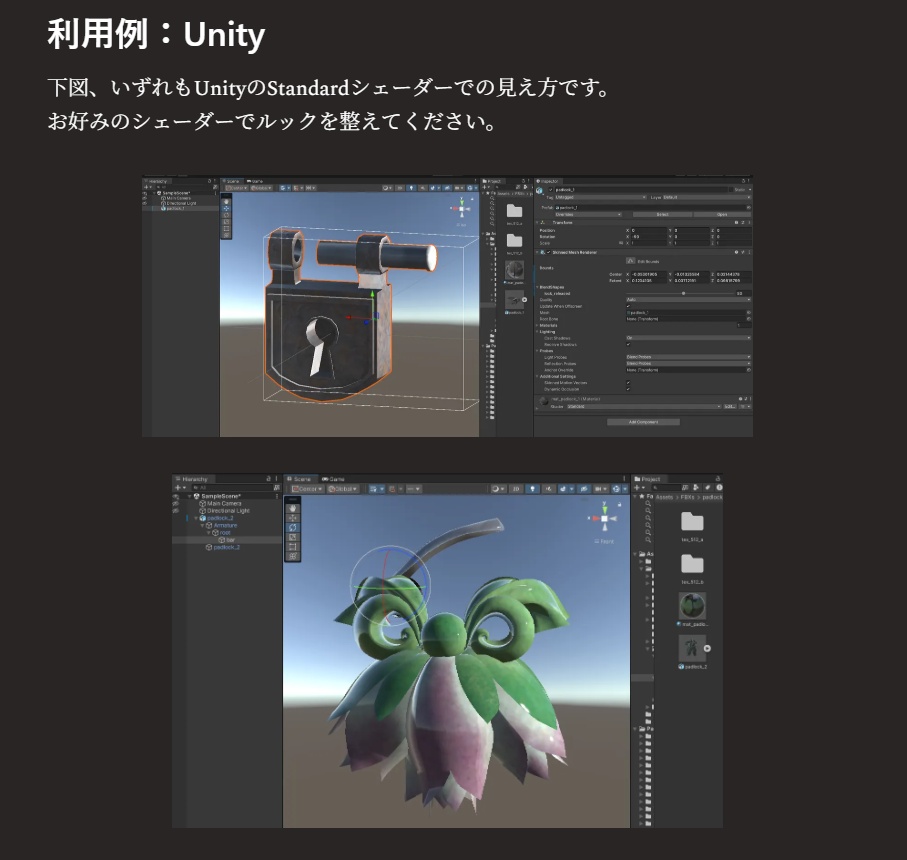Open Quality dropdown set to Auto
Viewport: 907px width, 860px height.
[x=688, y=300]
